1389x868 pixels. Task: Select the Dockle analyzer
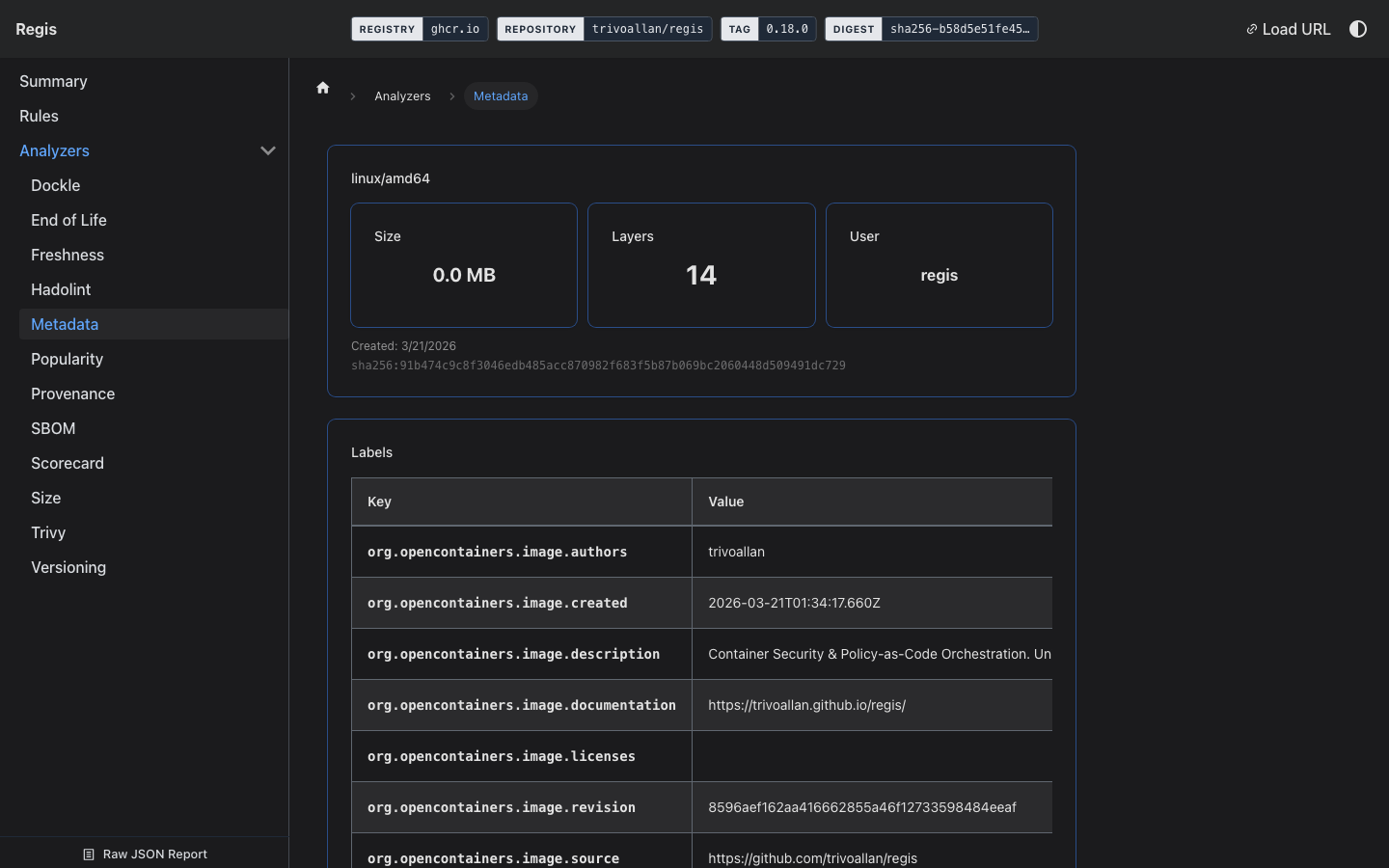[55, 185]
